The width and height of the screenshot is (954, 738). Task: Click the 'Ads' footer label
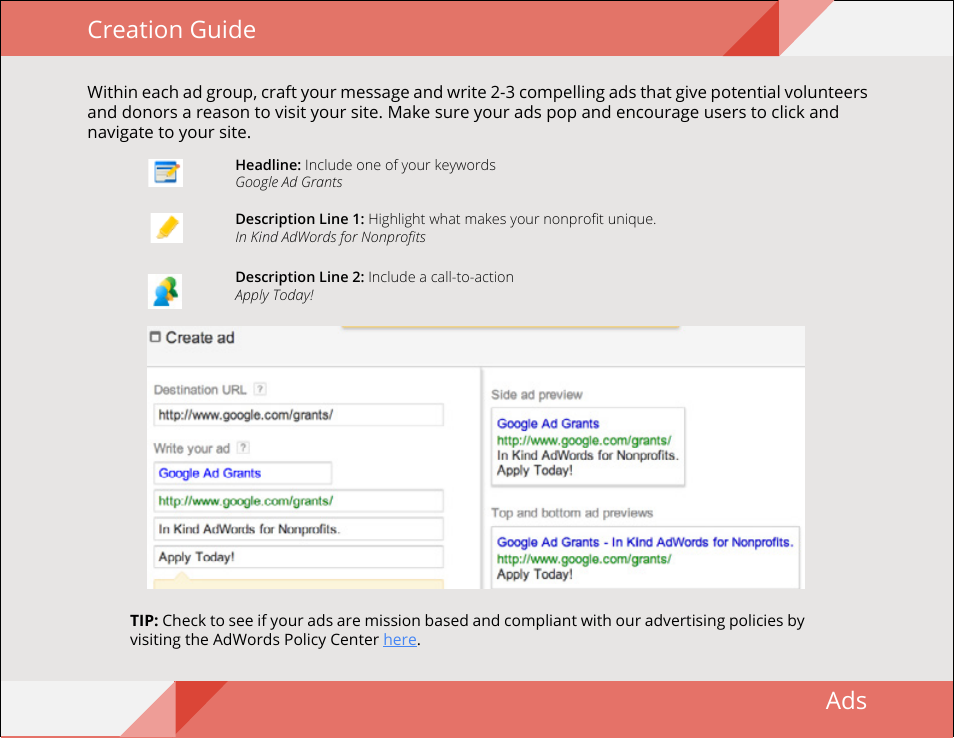tap(846, 701)
